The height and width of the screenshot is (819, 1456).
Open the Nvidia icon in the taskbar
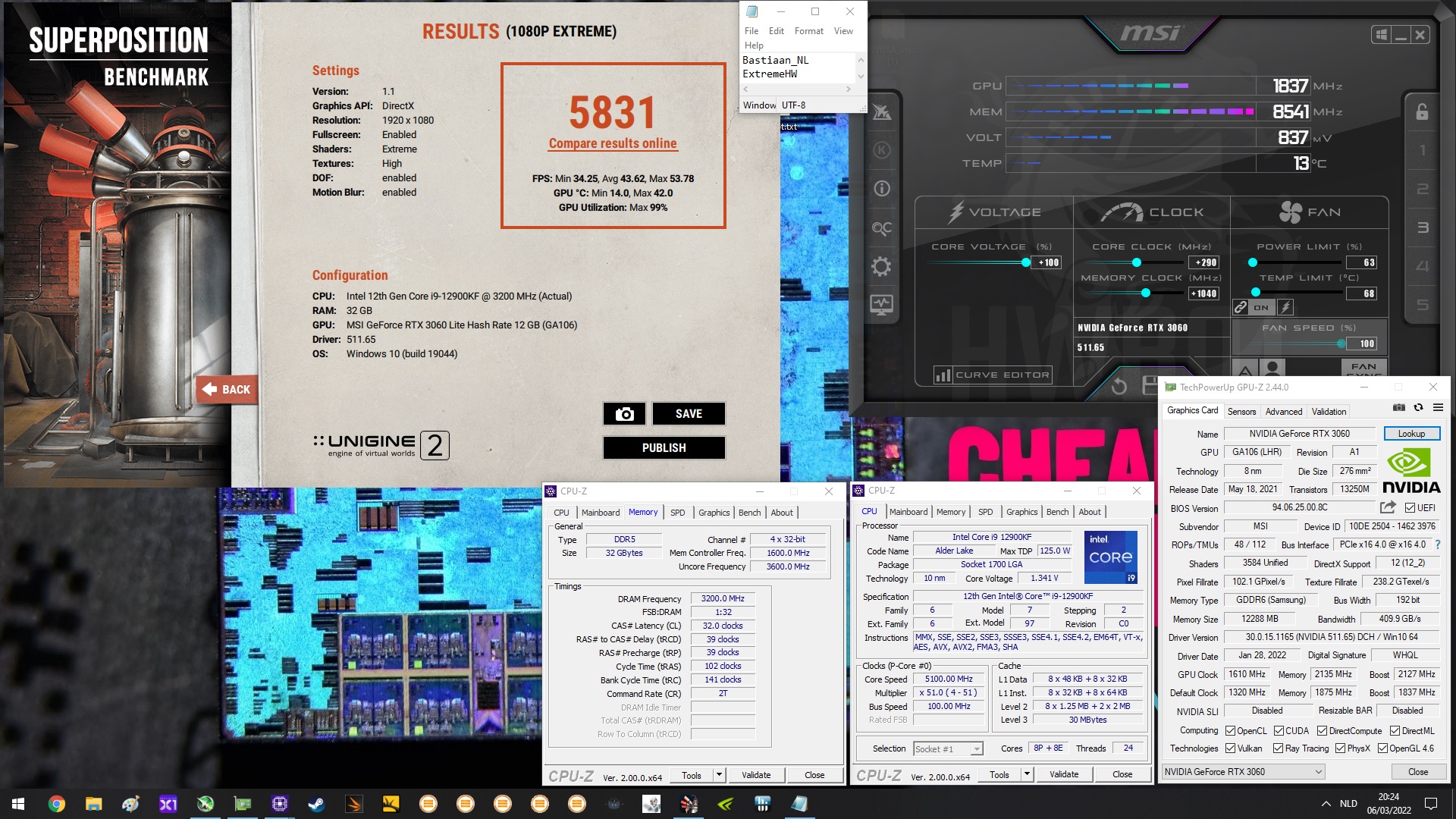[x=725, y=804]
